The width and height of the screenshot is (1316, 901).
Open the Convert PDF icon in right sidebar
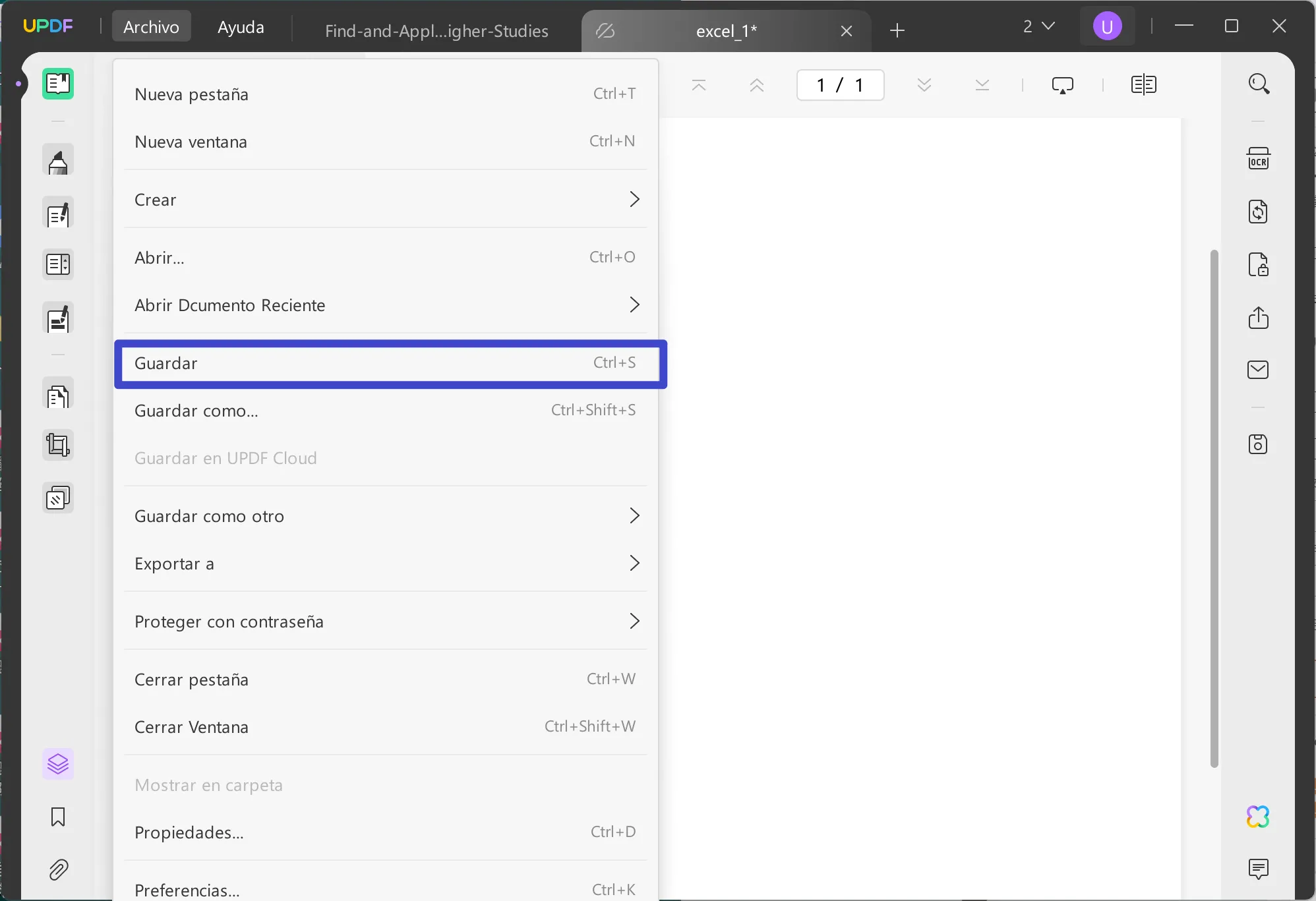point(1259,212)
